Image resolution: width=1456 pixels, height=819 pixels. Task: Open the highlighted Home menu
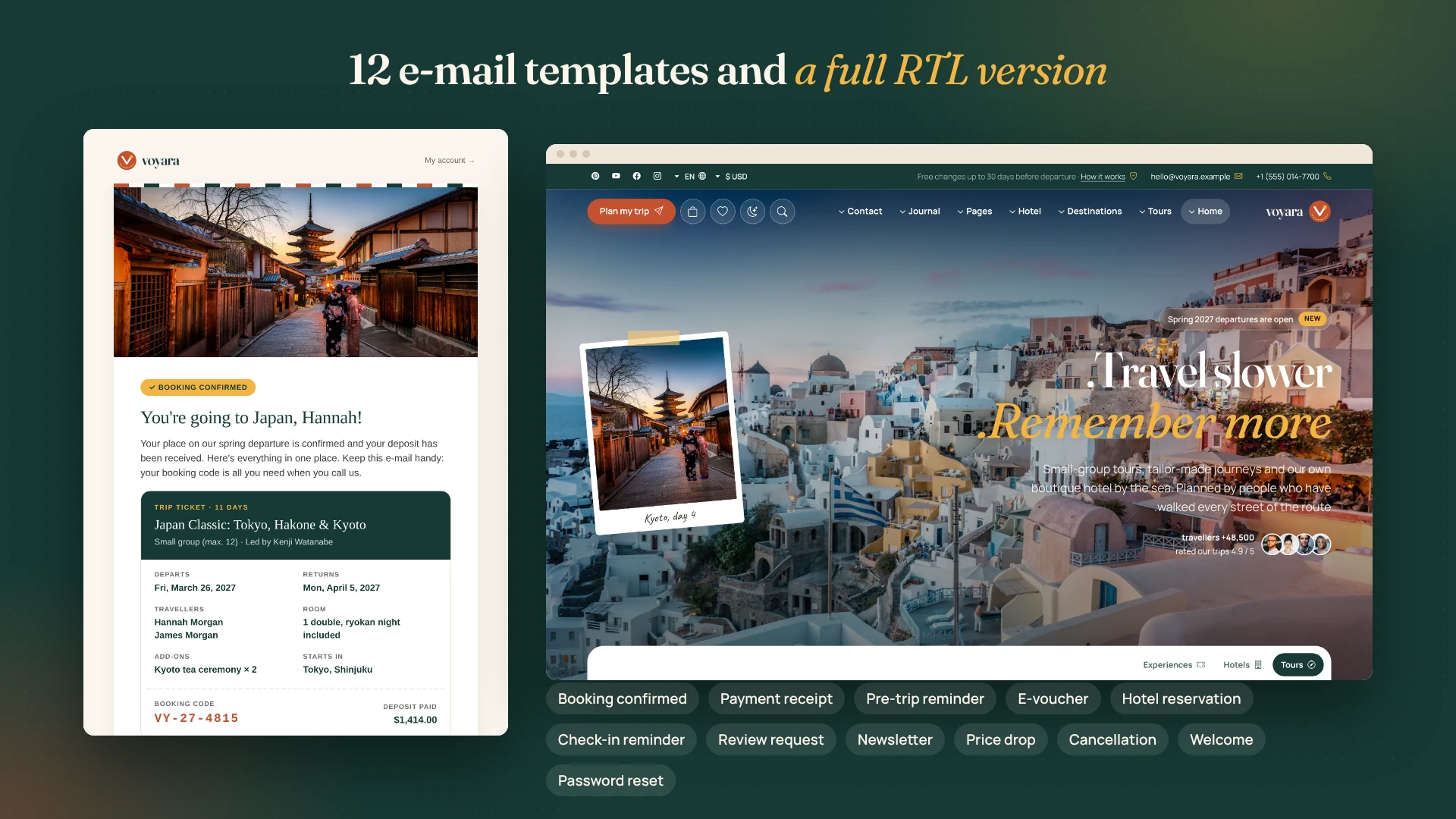1205,212
